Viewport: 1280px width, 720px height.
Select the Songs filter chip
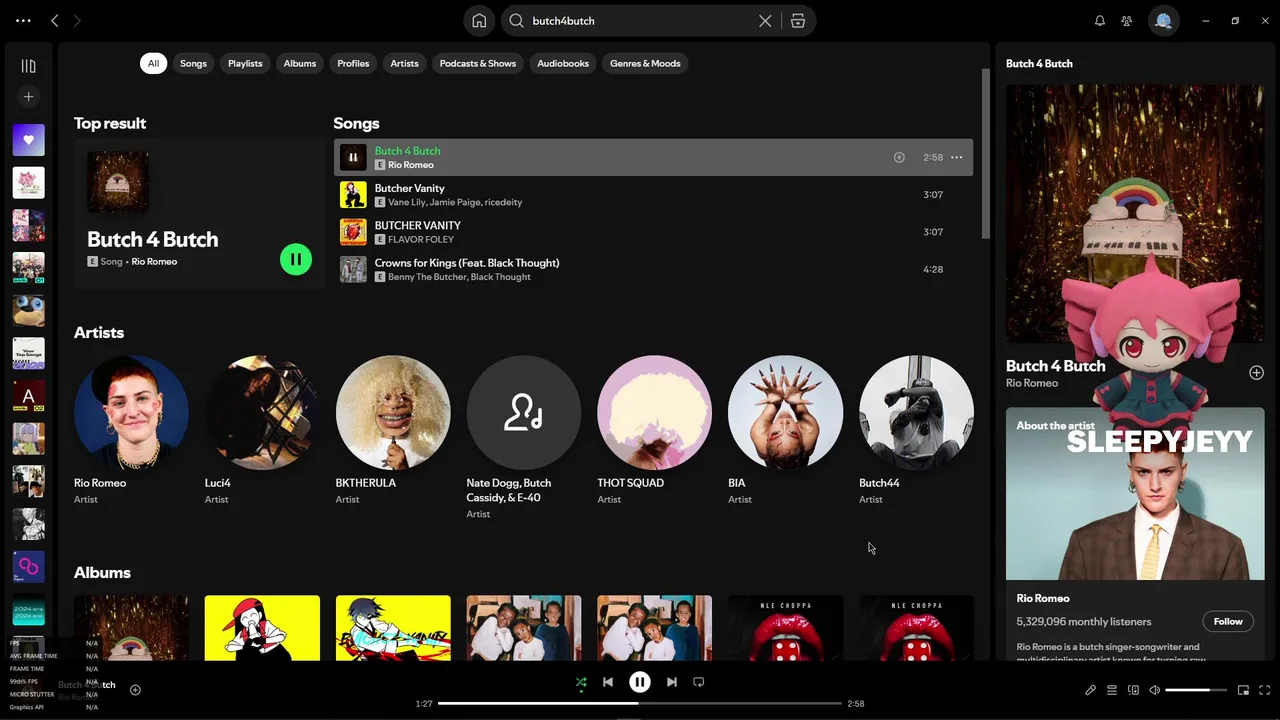(x=193, y=63)
